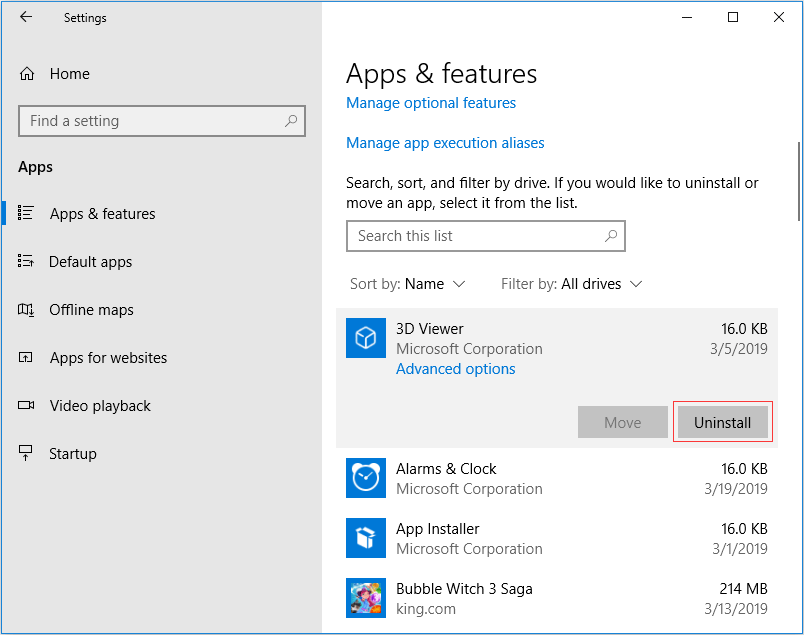The height and width of the screenshot is (635, 804).
Task: Expand the Filter by All drives dropdown
Action: point(571,284)
